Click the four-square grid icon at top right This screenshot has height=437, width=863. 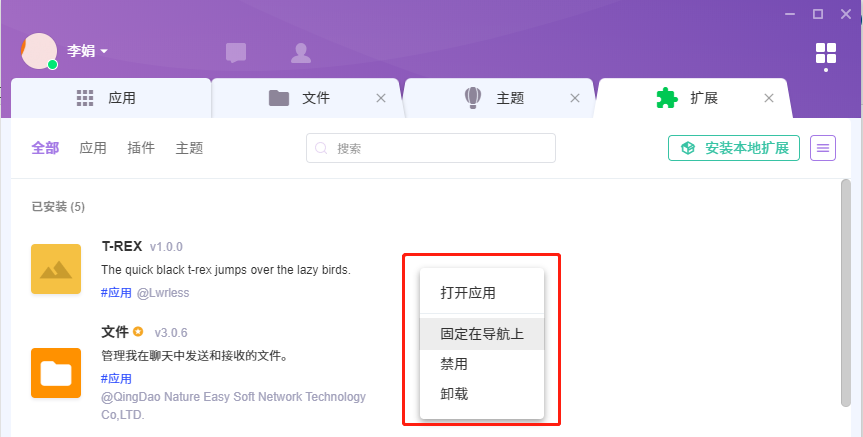coord(826,53)
